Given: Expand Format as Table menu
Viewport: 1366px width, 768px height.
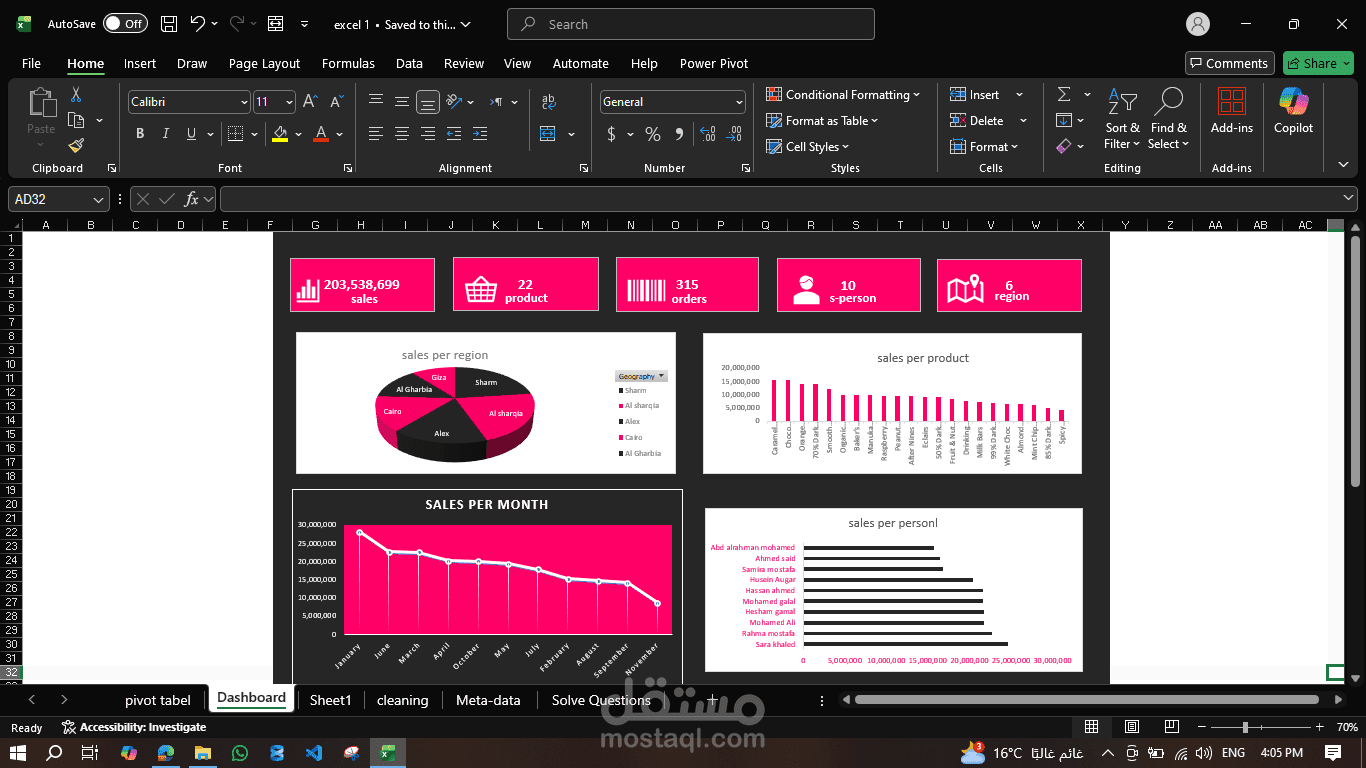Looking at the screenshot, I should click(x=821, y=121).
